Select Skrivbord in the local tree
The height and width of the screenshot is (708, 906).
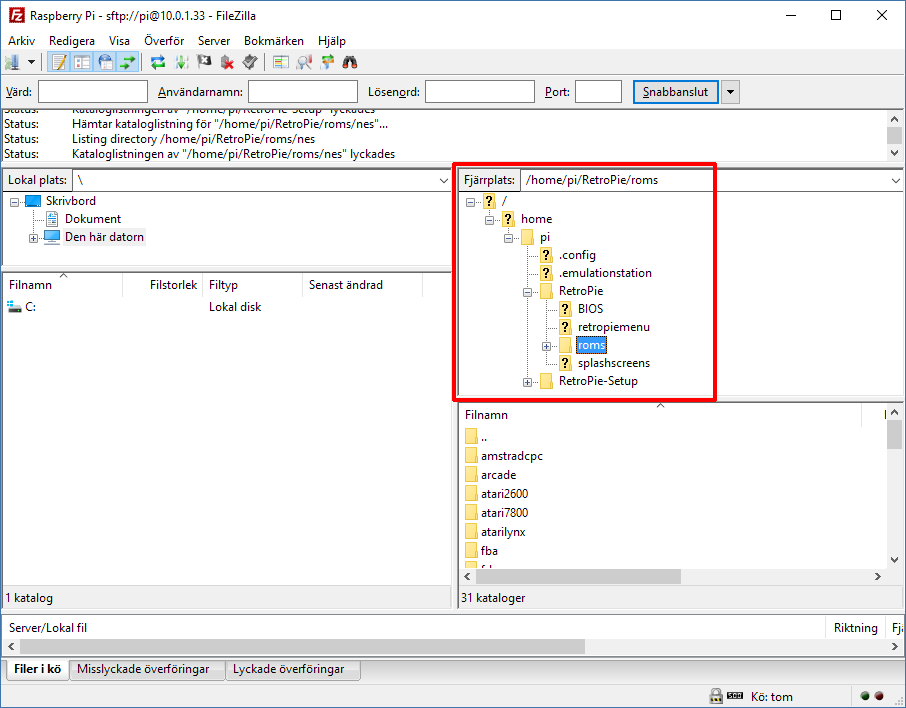[x=71, y=201]
